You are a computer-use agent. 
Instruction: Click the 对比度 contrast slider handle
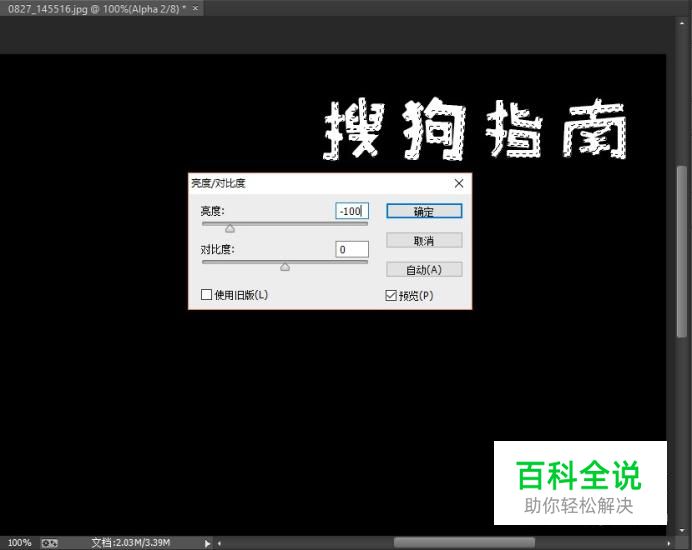point(285,267)
